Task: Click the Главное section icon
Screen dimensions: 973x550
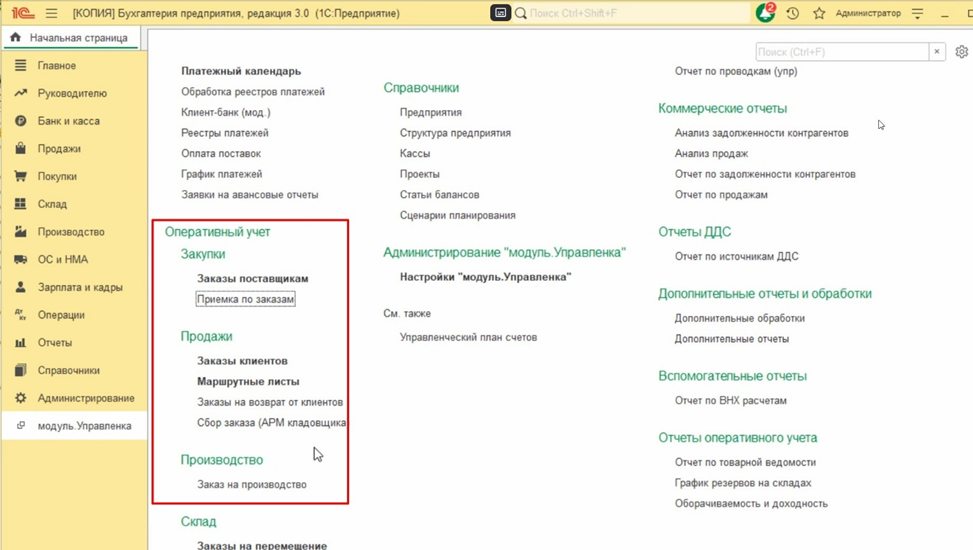Action: coord(20,65)
